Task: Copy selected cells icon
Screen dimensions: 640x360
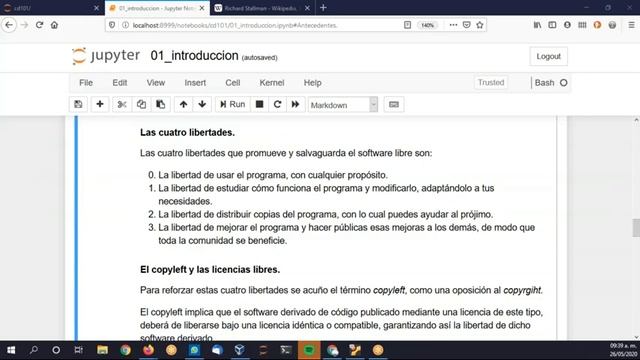Action: point(141,104)
